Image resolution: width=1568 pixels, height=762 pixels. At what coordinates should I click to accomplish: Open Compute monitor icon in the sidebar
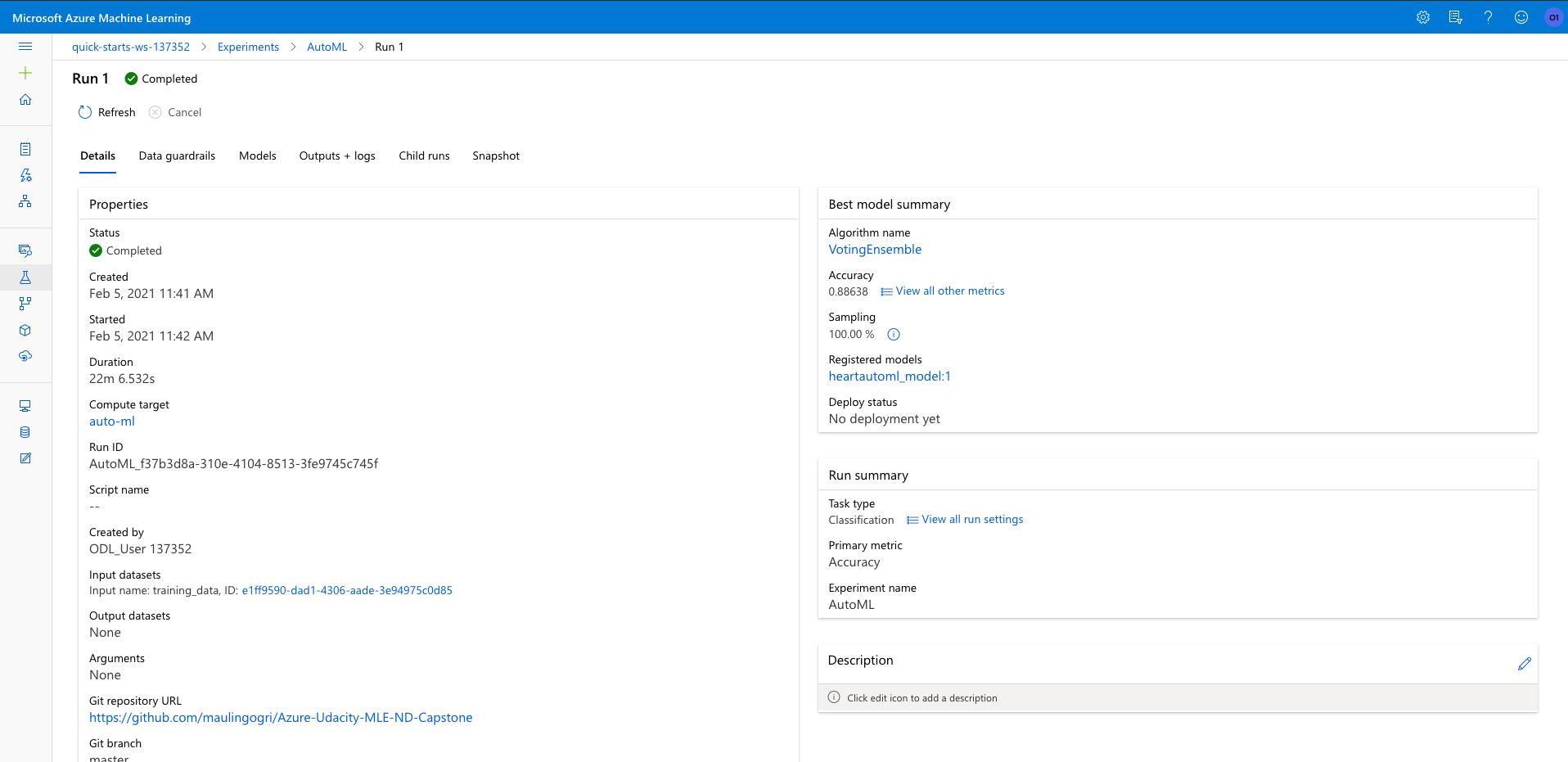point(25,406)
